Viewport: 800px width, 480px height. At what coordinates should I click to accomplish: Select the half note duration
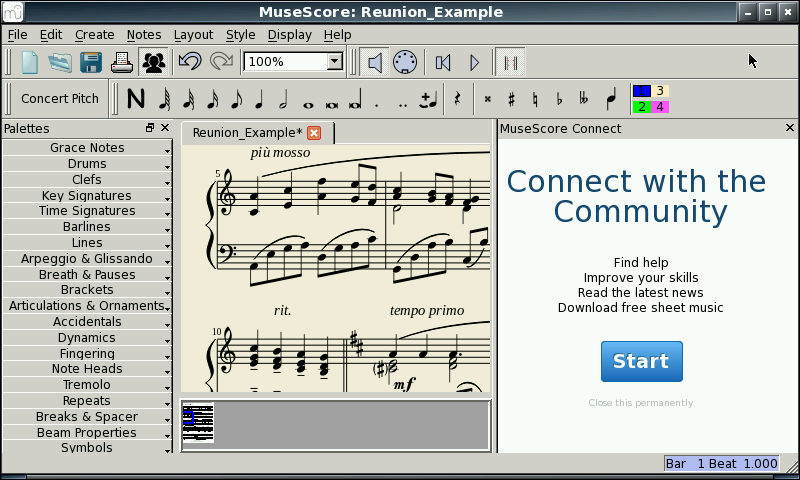point(284,98)
